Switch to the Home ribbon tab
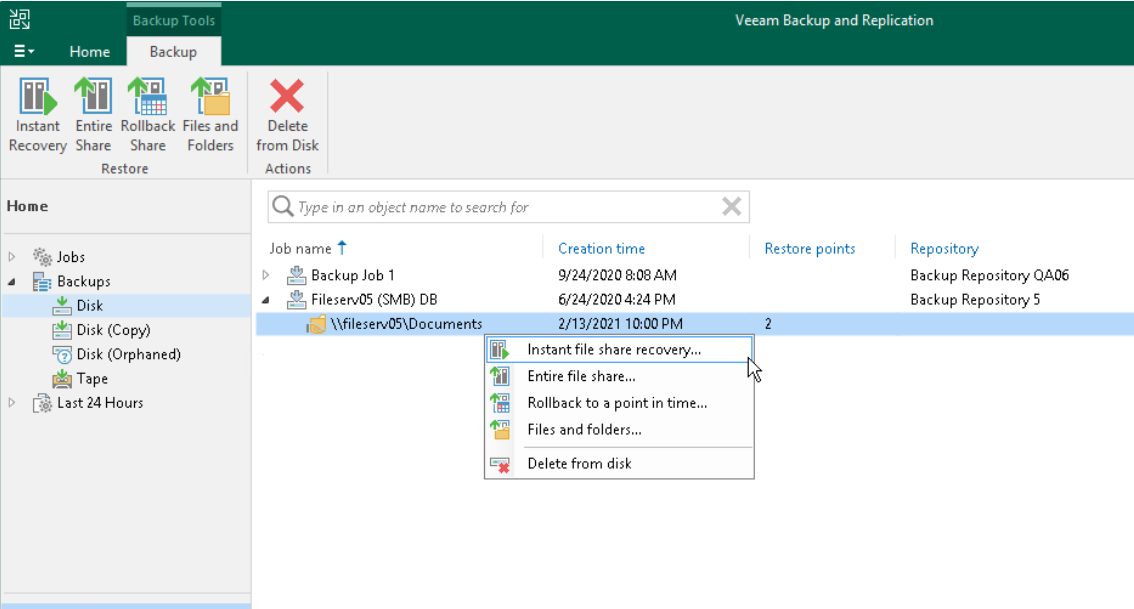Screen dimensions: 1134x609 [90, 51]
